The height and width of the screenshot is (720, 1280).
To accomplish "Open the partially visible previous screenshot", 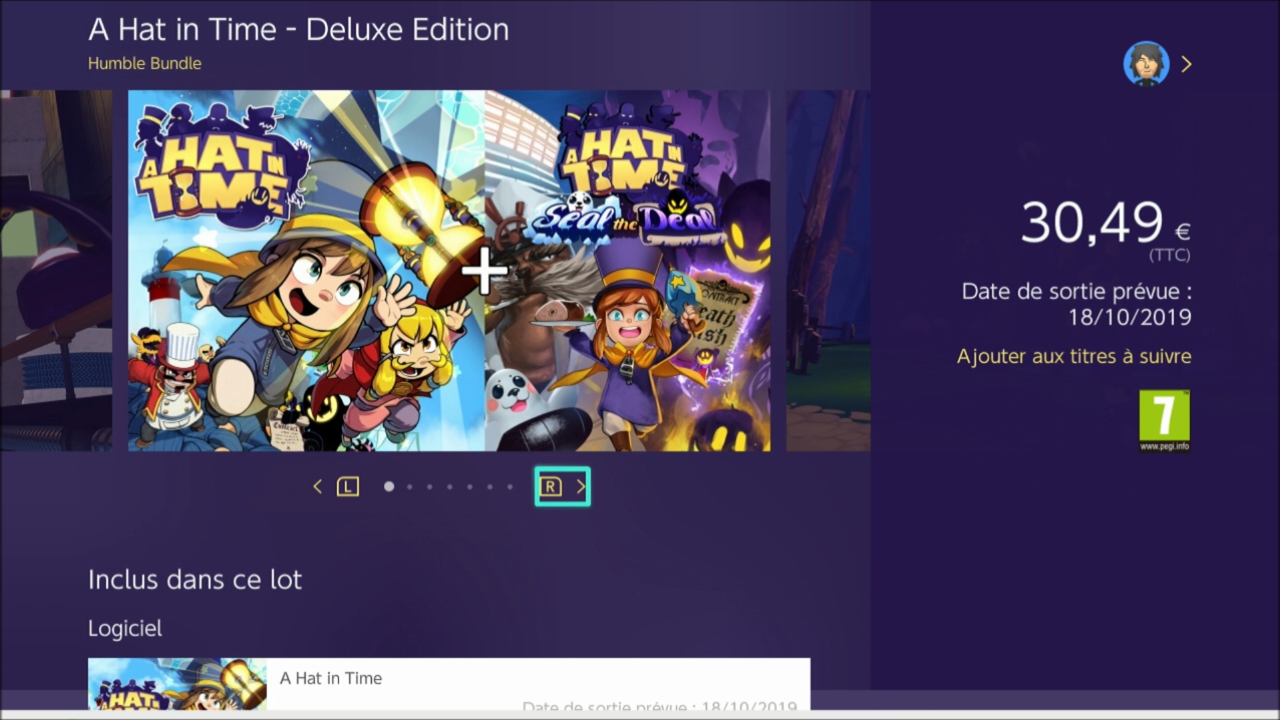I will pos(56,271).
